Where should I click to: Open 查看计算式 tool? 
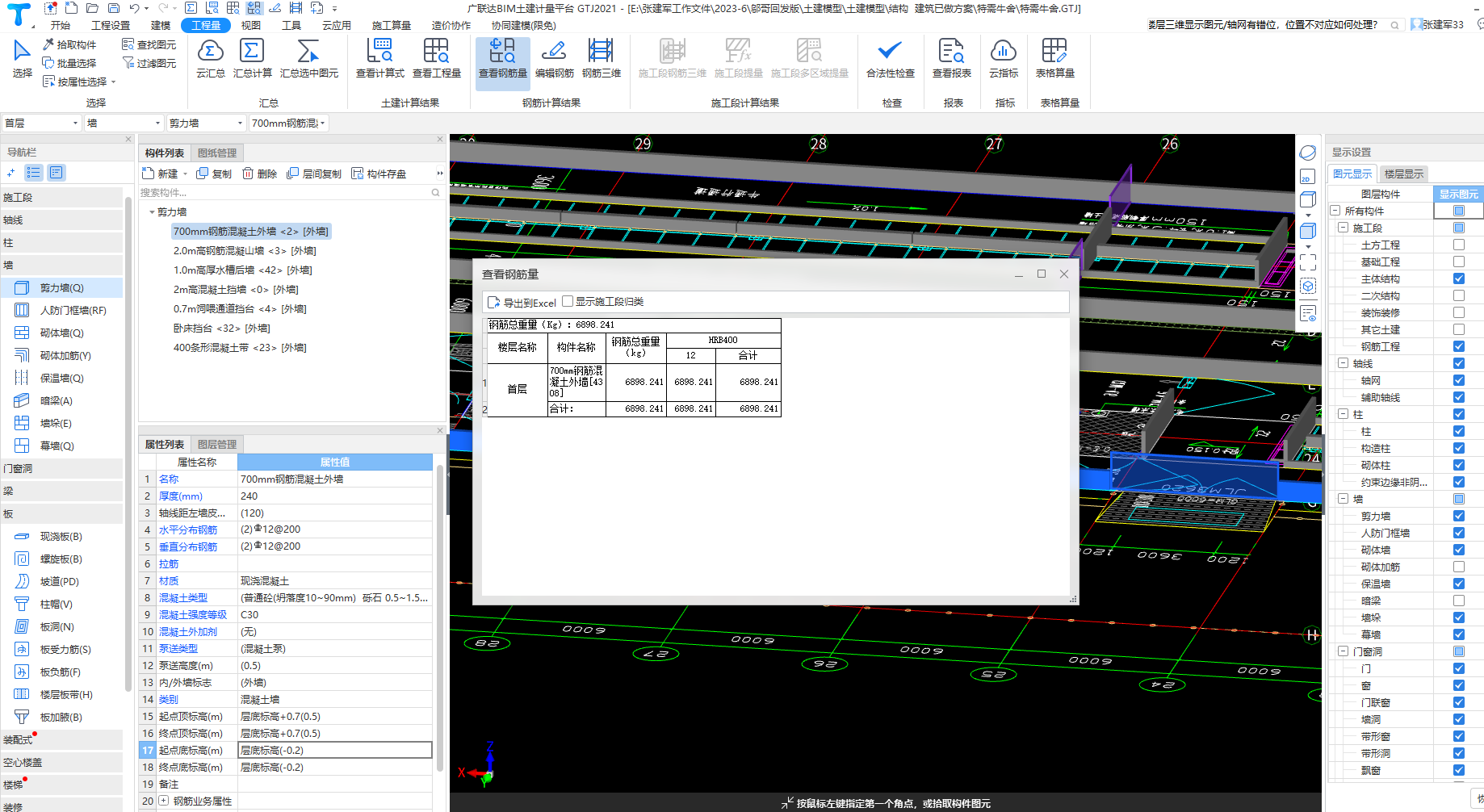point(379,58)
